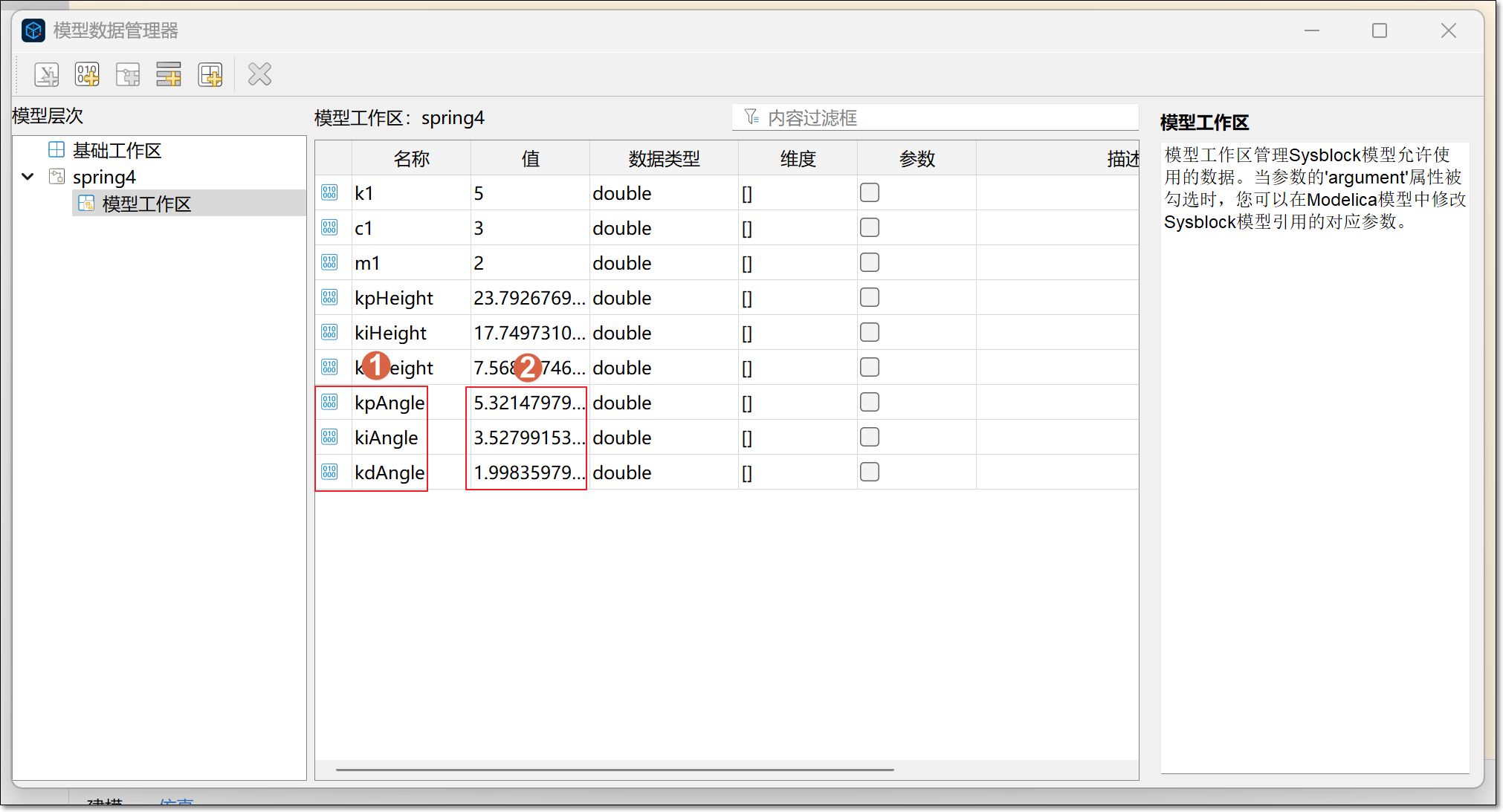Click the data icon beside kpAngle

pos(329,403)
